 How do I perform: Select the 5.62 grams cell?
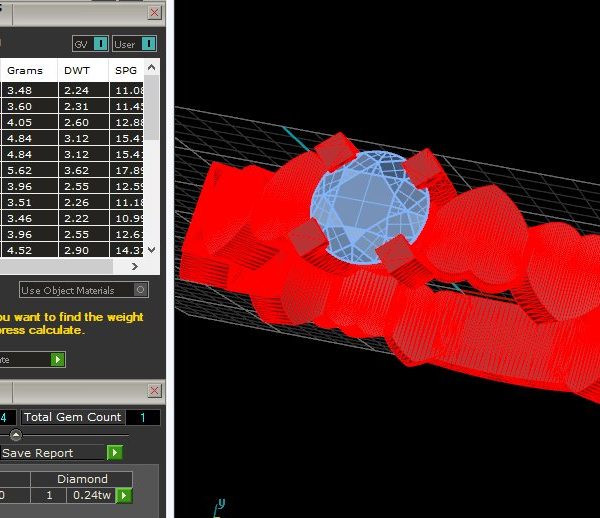tap(29, 170)
